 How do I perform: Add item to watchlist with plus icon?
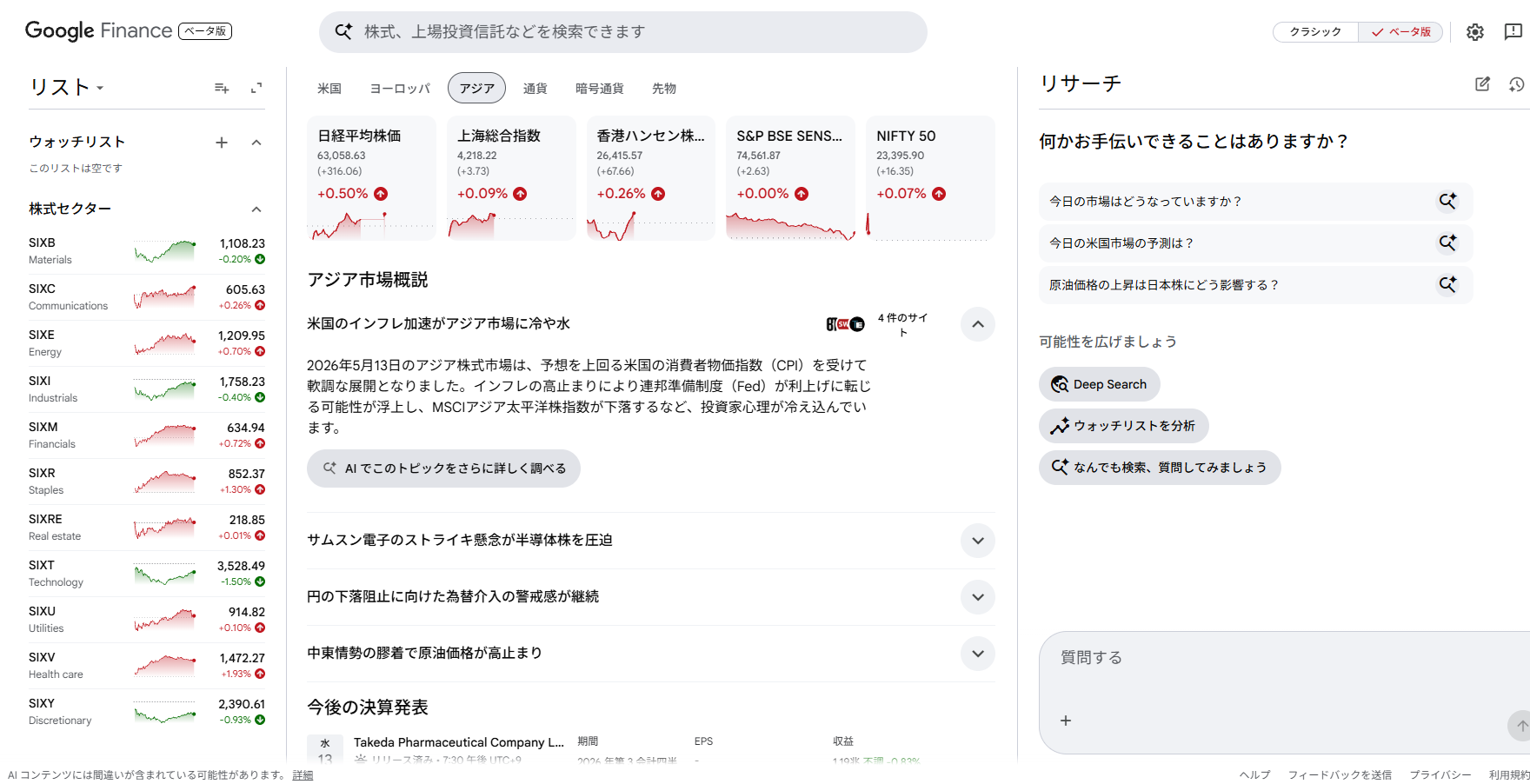[222, 143]
